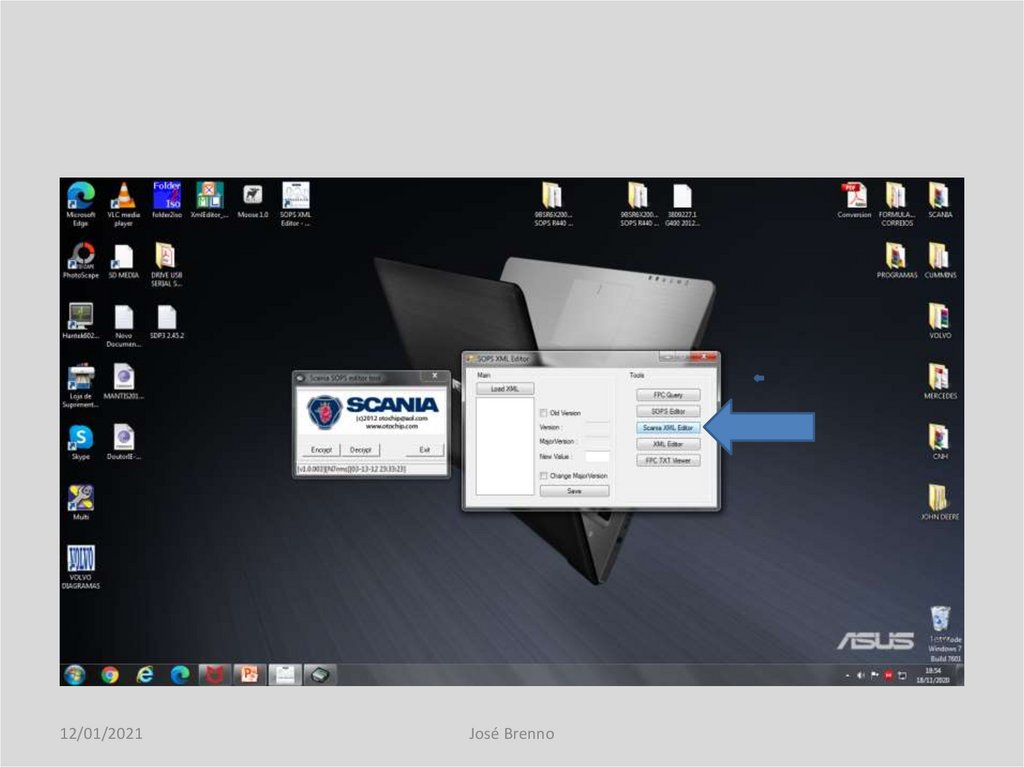
Task: Click the volume icon in system tray
Action: click(861, 675)
